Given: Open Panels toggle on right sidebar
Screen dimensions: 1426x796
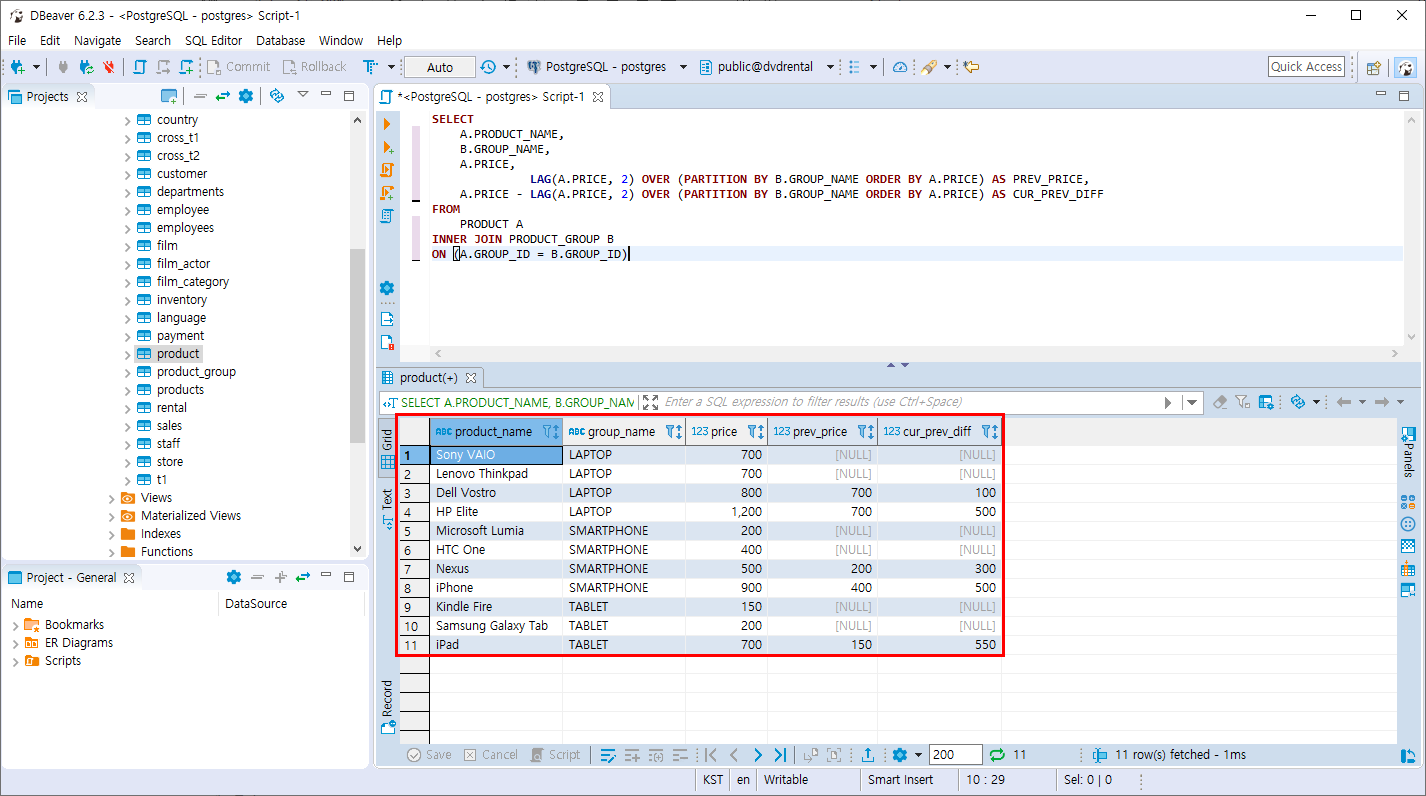Looking at the screenshot, I should pyautogui.click(x=1408, y=452).
